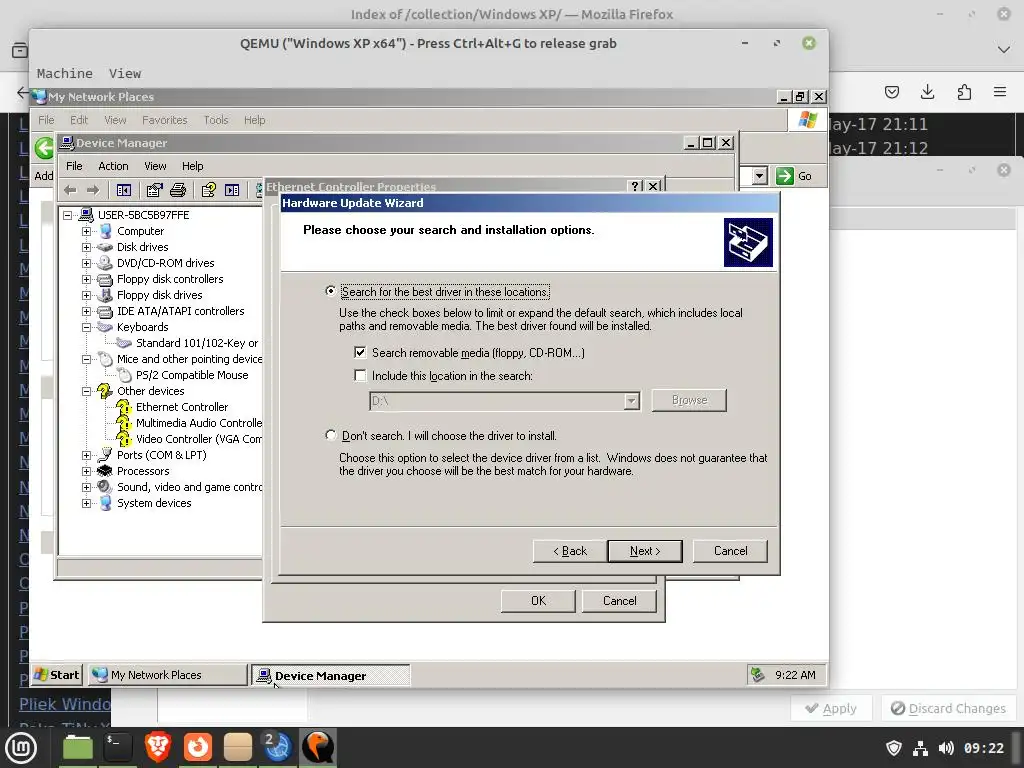Select 'Search for the best driver' radio
1024x768 pixels.
pos(330,291)
